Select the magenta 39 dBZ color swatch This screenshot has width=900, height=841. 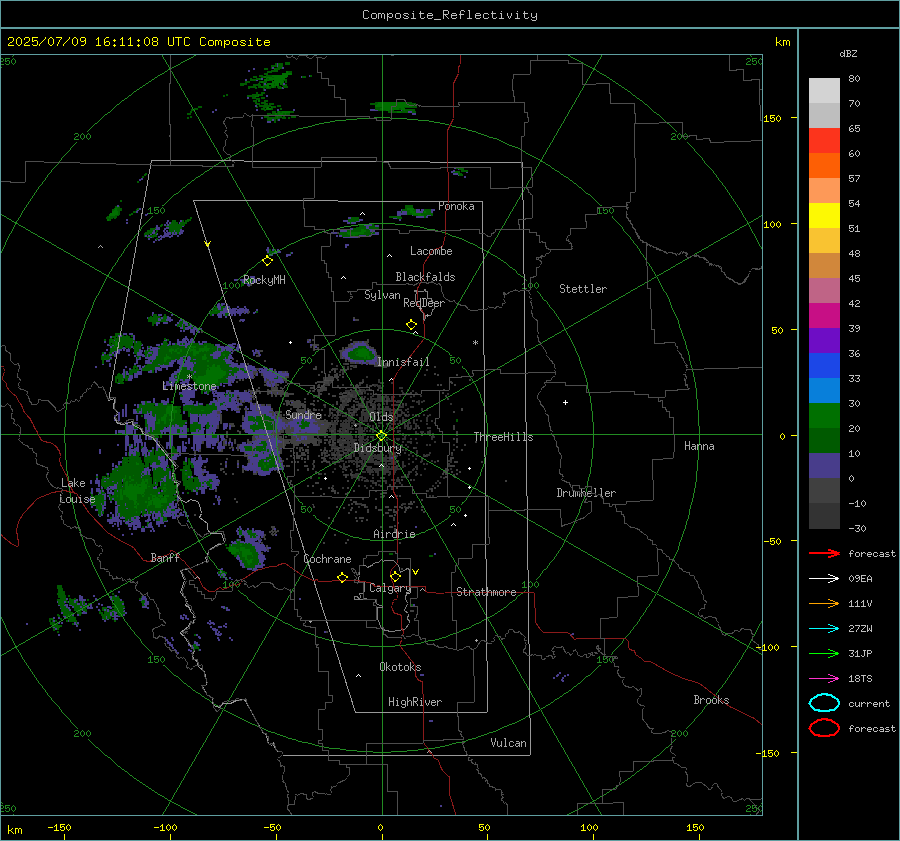tap(824, 316)
